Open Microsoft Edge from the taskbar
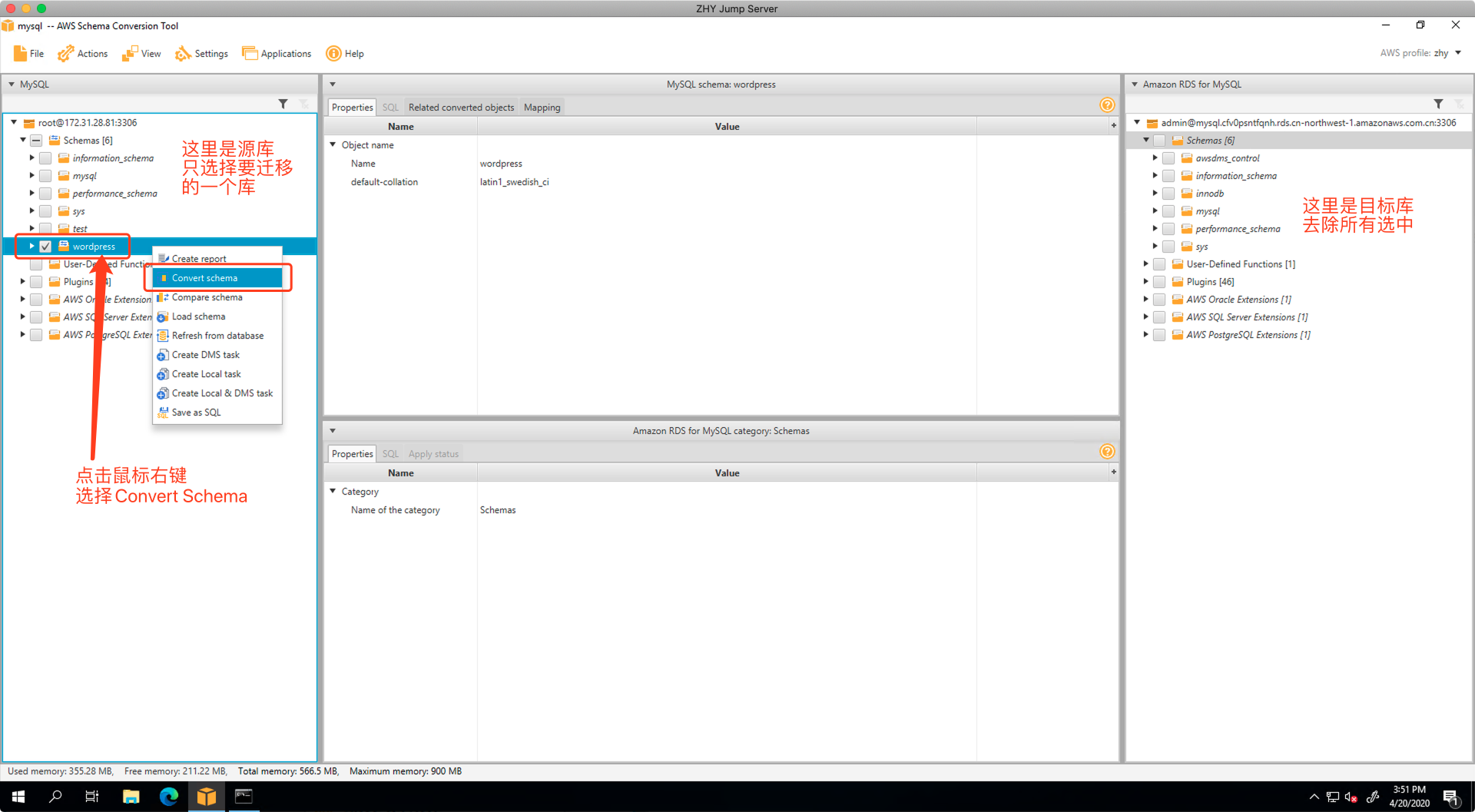Screen dimensions: 1475x812 click(x=168, y=797)
